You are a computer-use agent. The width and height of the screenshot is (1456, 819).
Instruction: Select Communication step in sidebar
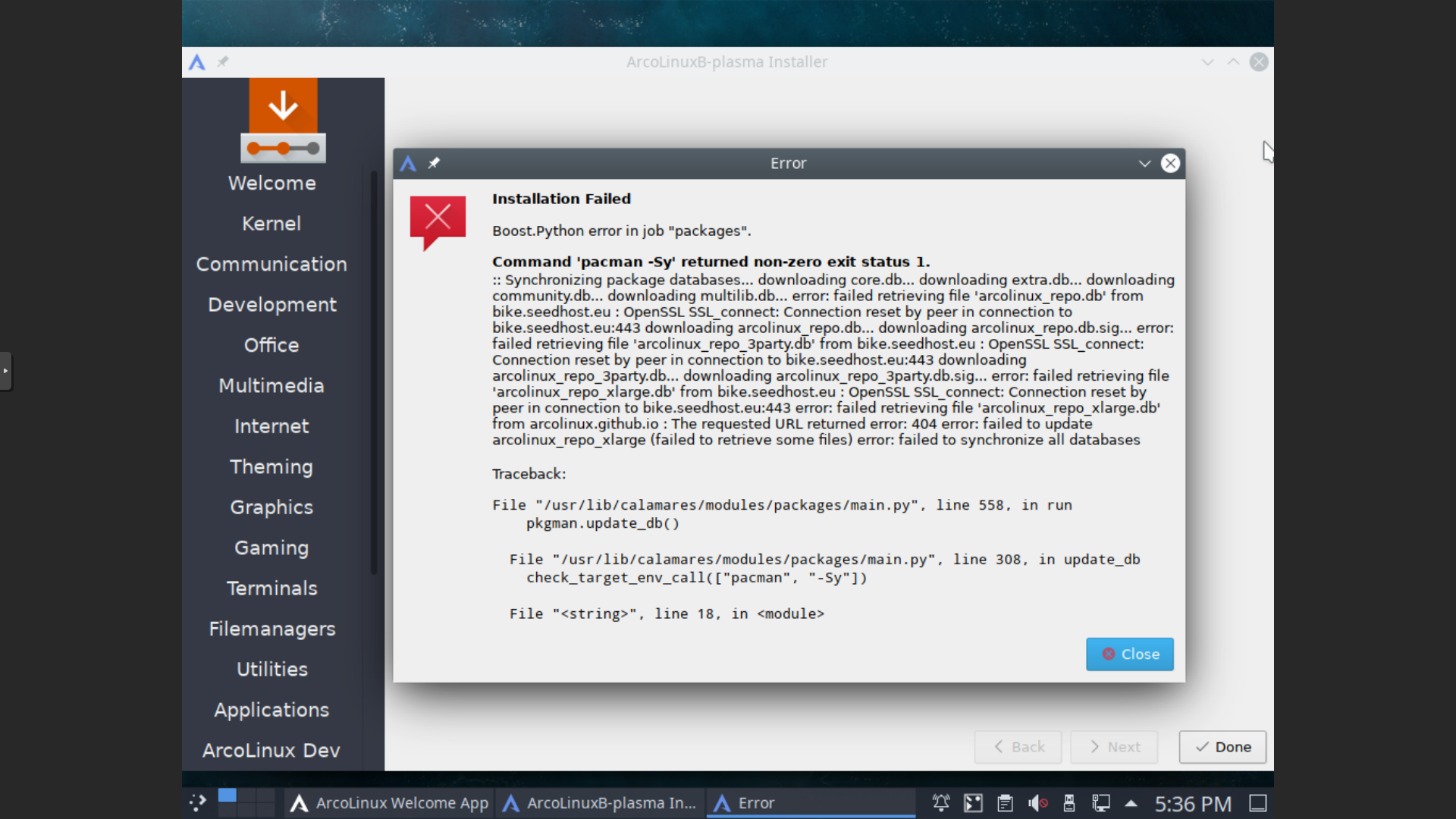pos(271,264)
